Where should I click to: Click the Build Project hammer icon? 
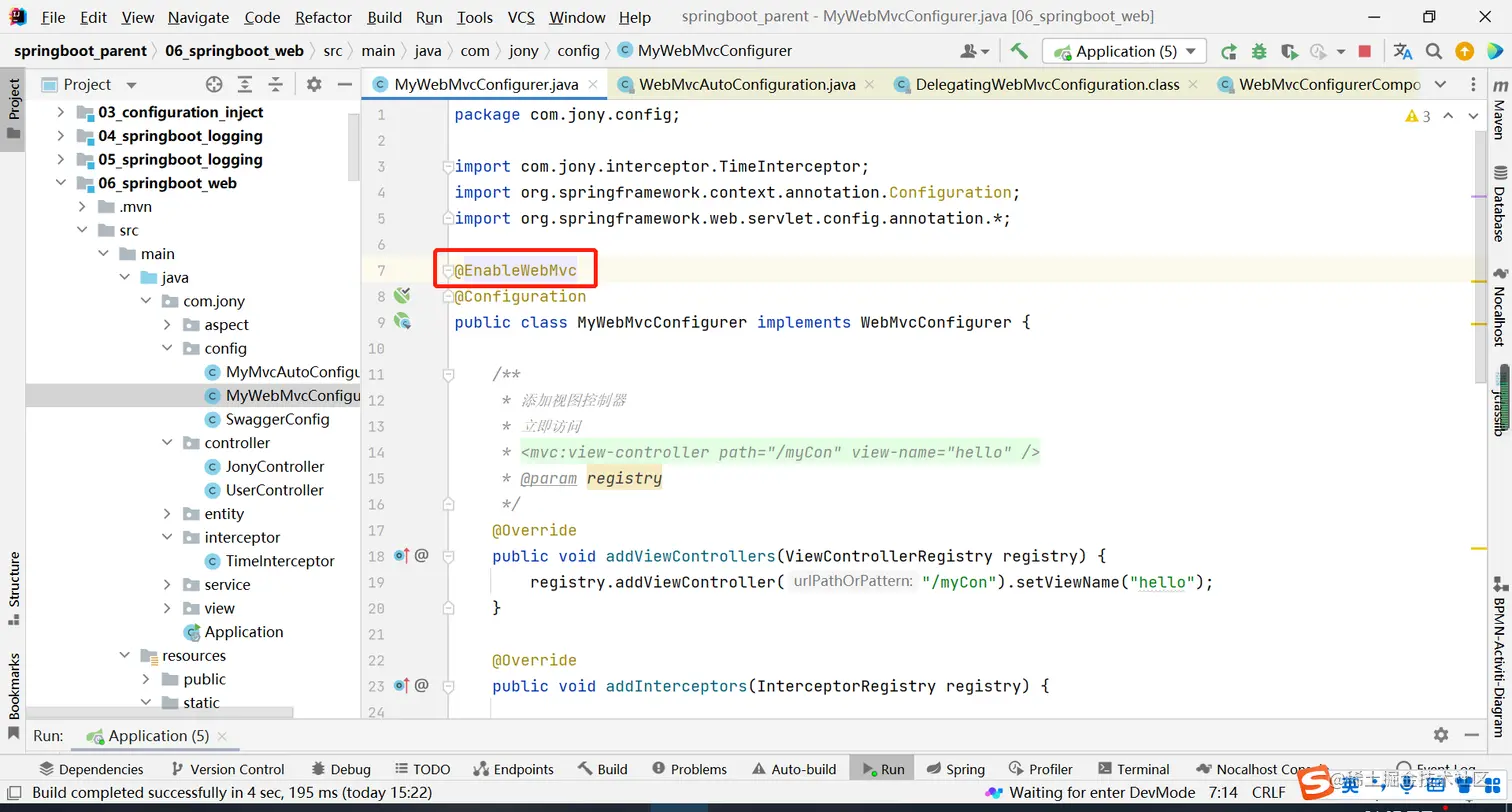pyautogui.click(x=1019, y=51)
